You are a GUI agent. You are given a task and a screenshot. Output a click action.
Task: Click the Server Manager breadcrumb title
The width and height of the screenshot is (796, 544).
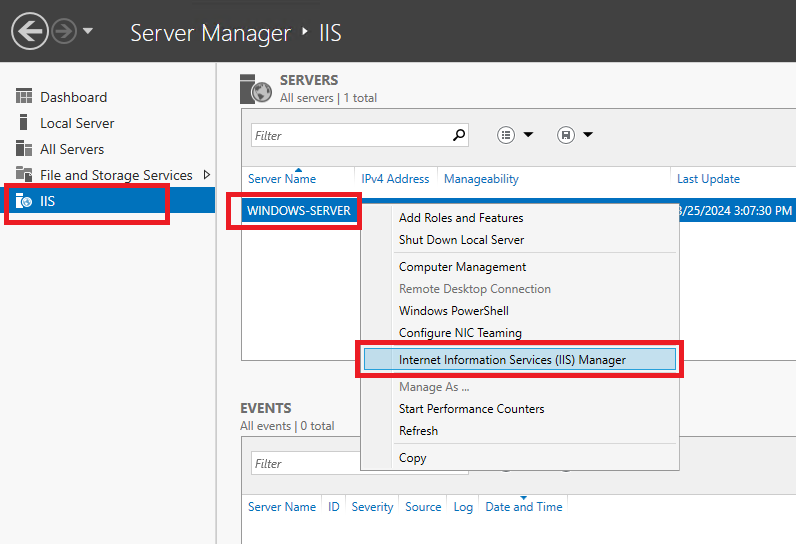tap(211, 33)
